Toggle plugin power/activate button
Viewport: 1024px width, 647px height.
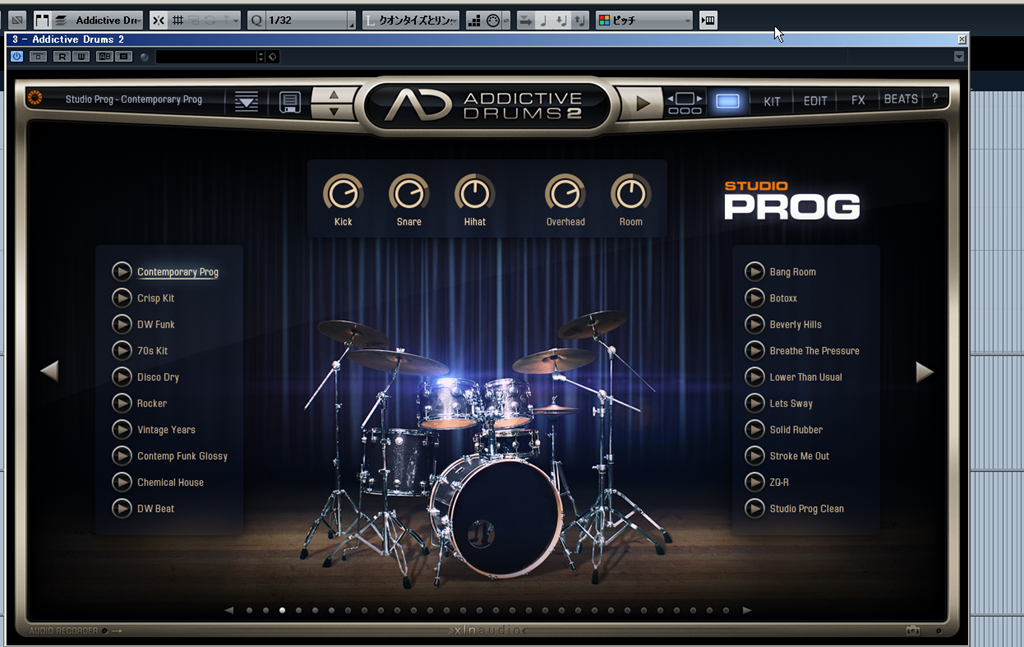(17, 57)
